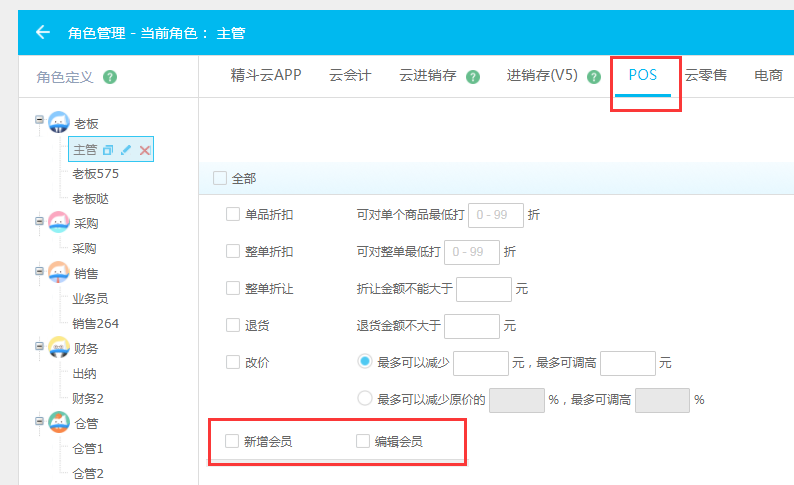The width and height of the screenshot is (794, 485).
Task: Enable the 单品折扣 checkbox
Action: point(233,214)
